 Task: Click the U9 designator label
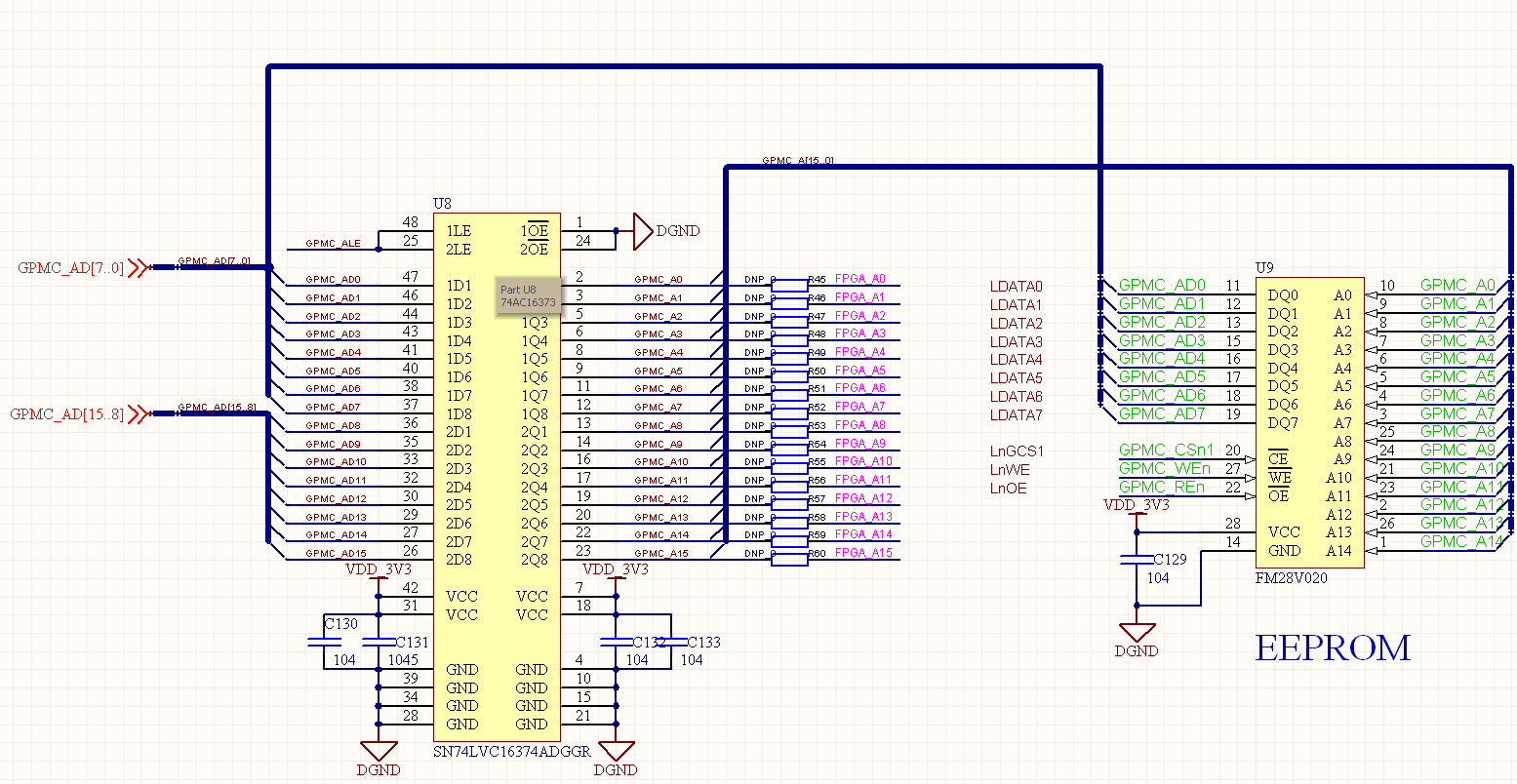point(1264,267)
